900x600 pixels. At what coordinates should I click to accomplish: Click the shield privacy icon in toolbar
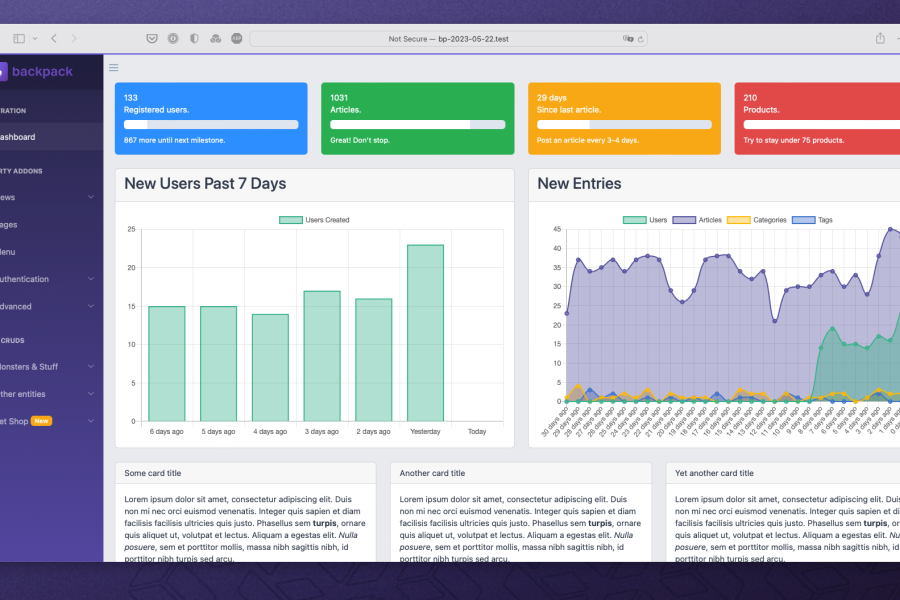coord(194,38)
